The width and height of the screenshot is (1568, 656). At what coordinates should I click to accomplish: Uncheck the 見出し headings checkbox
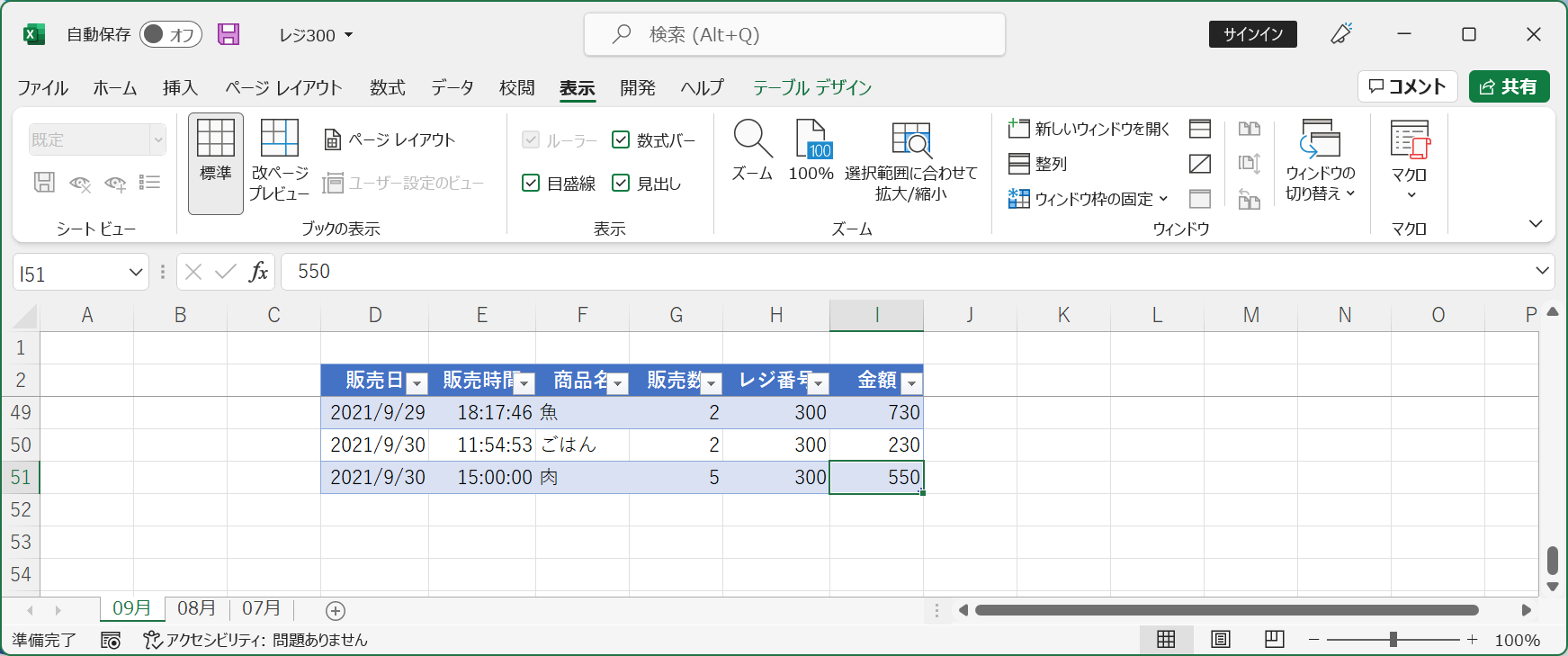tap(621, 183)
